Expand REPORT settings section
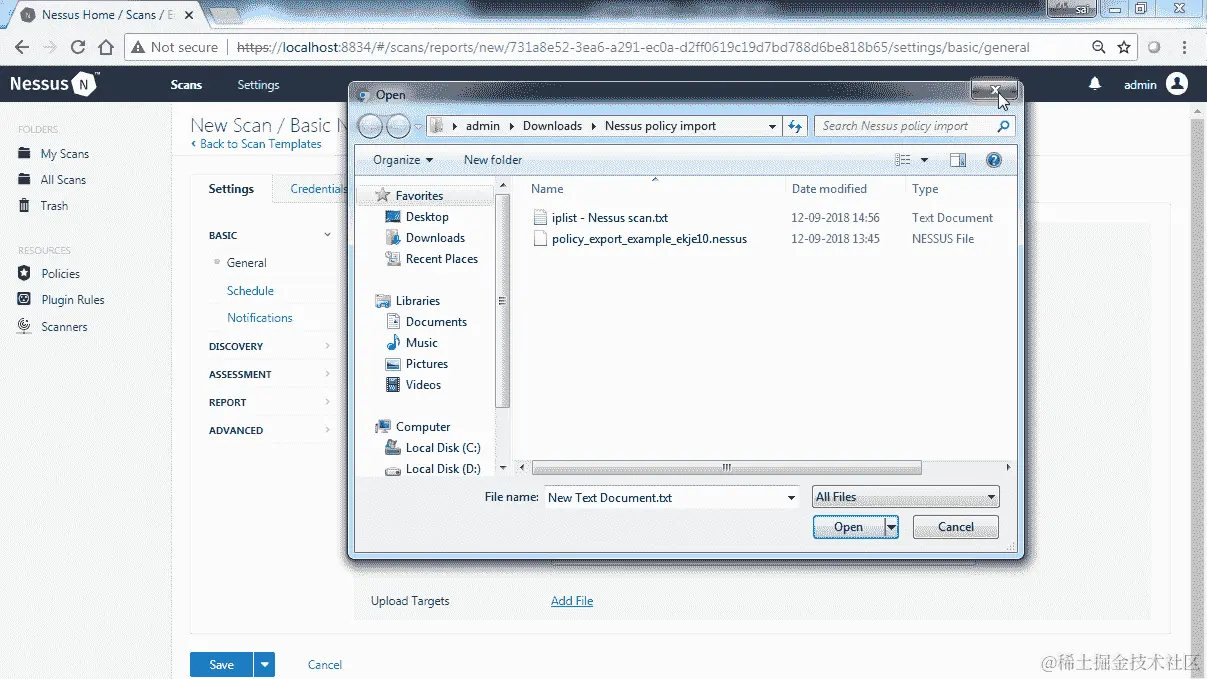 pos(270,402)
